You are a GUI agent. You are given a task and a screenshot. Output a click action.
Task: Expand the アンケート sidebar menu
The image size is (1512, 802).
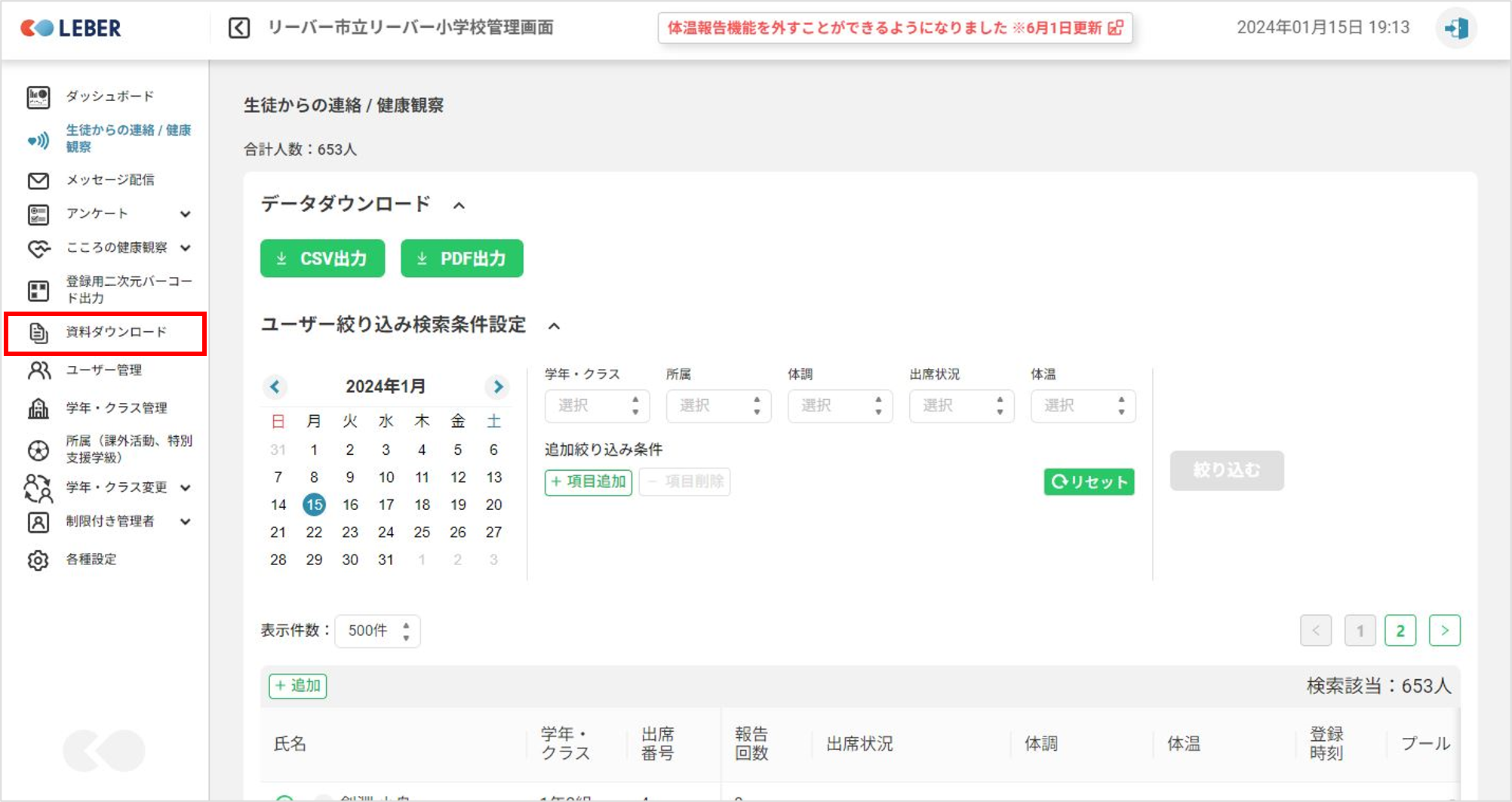click(185, 214)
